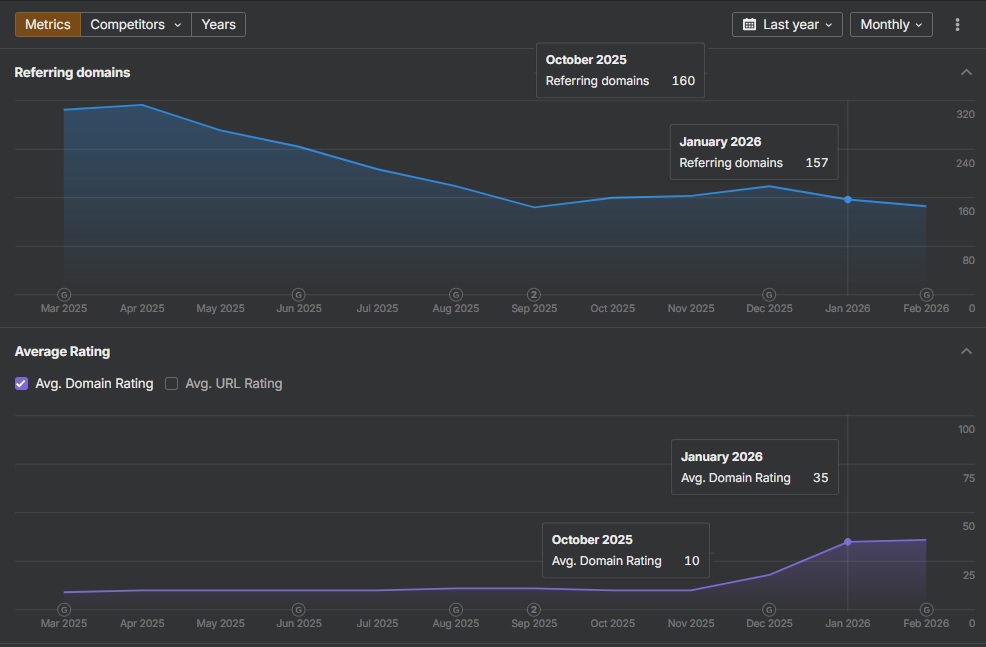Screen dimensions: 986x647
Task: Switch to the Years tab
Action: coord(218,24)
